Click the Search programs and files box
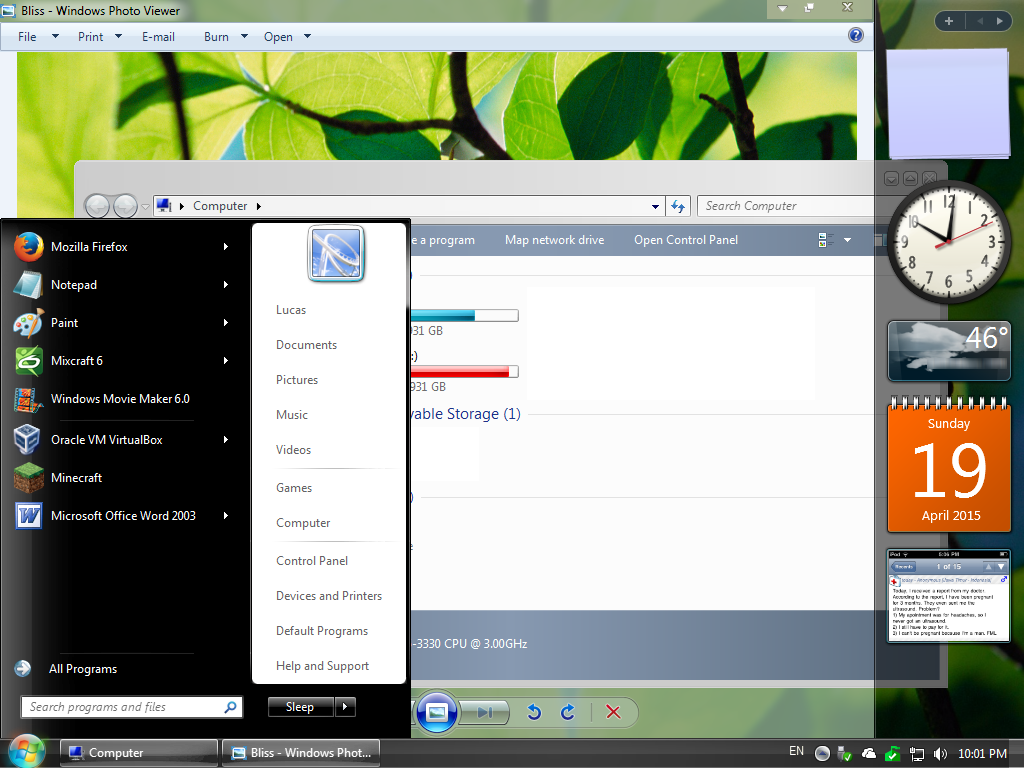This screenshot has width=1024, height=768. 132,707
